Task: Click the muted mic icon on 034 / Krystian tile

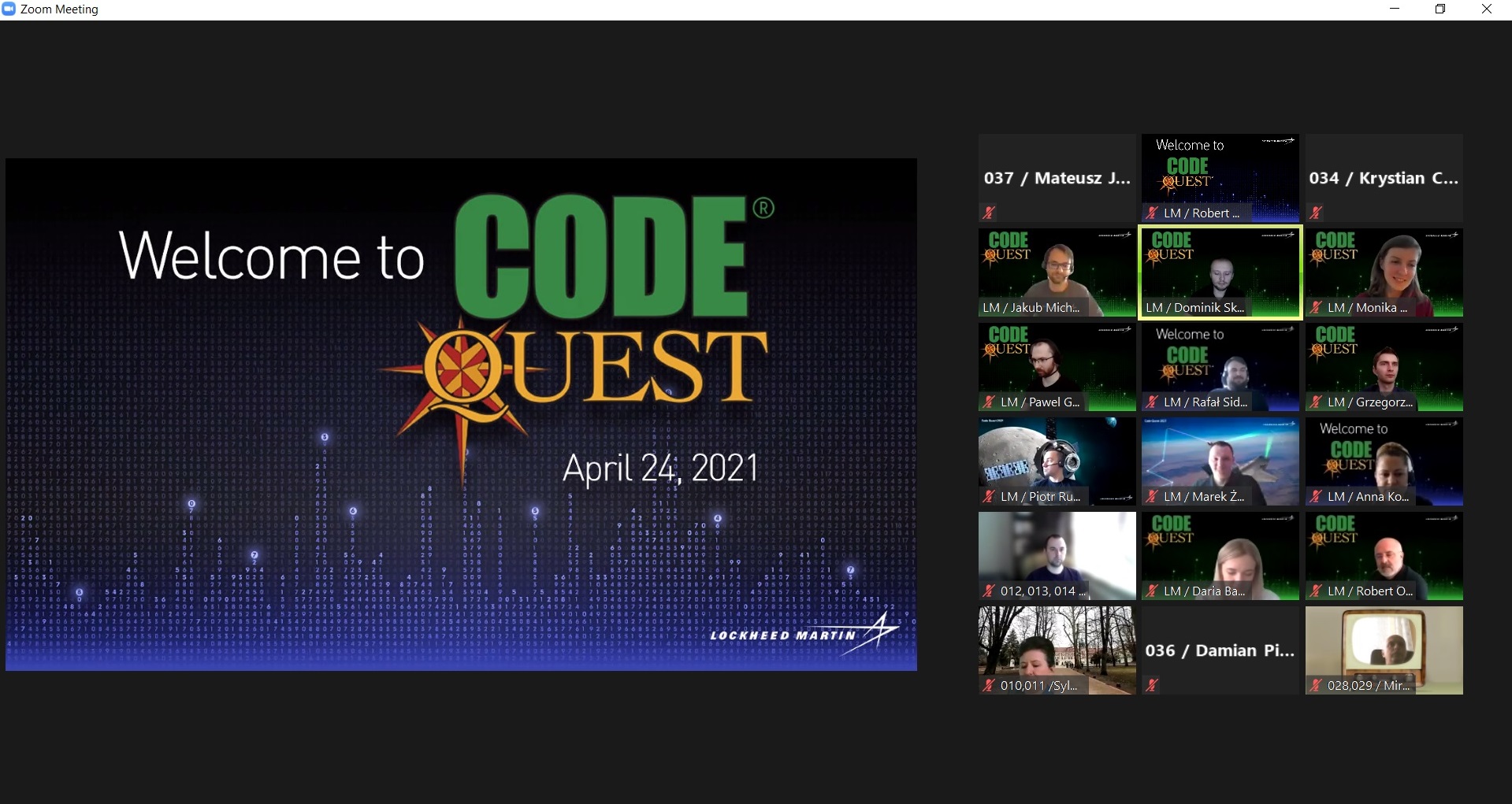Action: click(1316, 213)
